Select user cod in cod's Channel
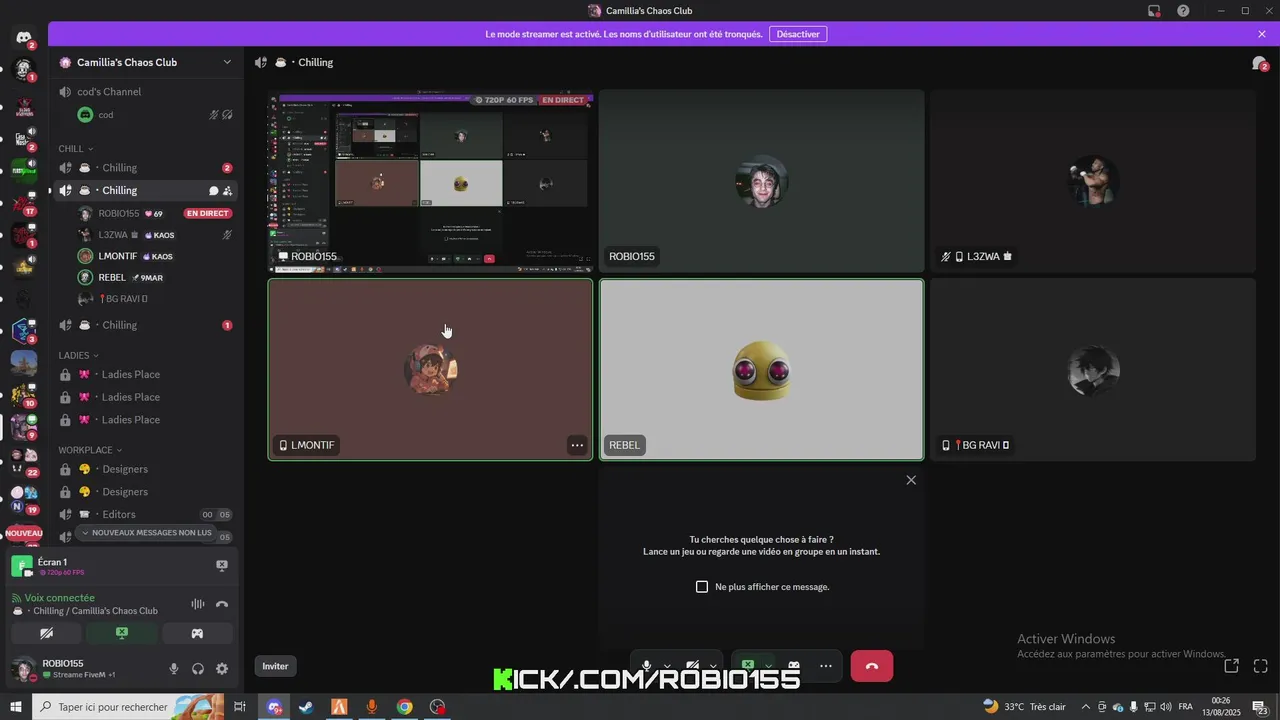Image resolution: width=1280 pixels, height=720 pixels. point(155,115)
